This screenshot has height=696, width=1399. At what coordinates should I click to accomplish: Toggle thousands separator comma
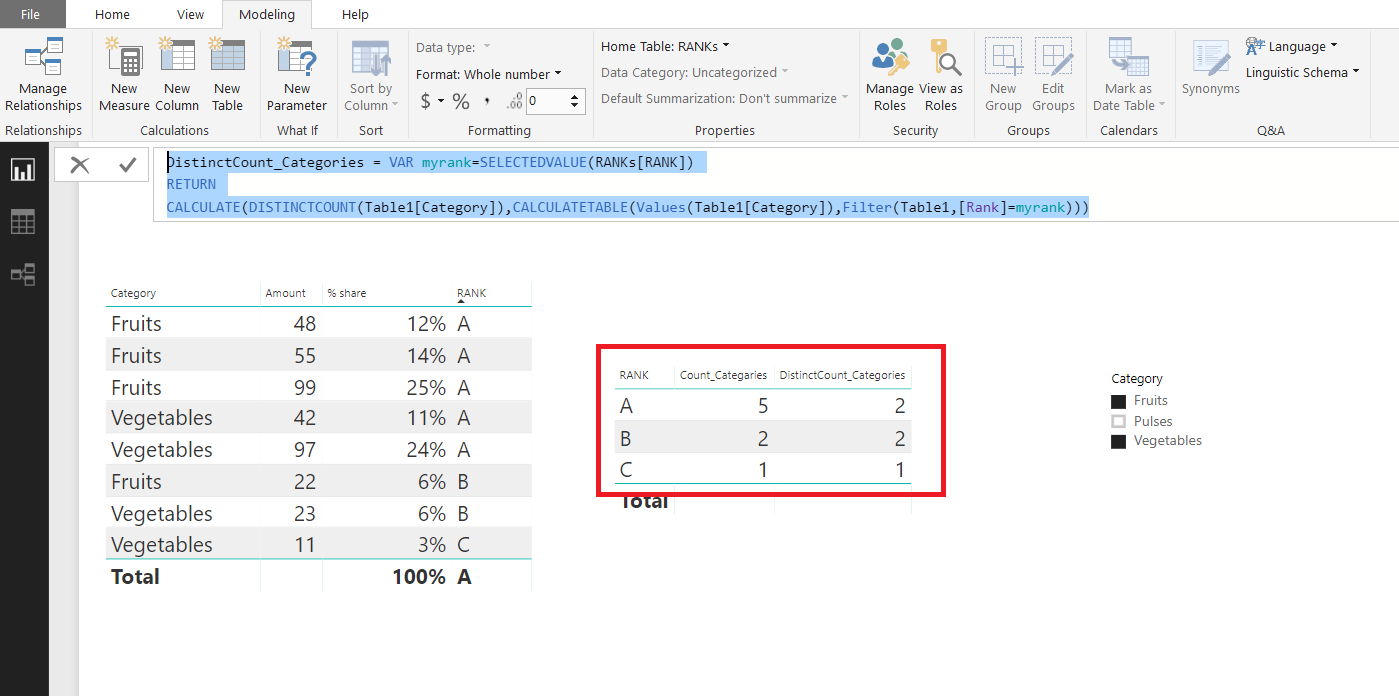pos(488,101)
